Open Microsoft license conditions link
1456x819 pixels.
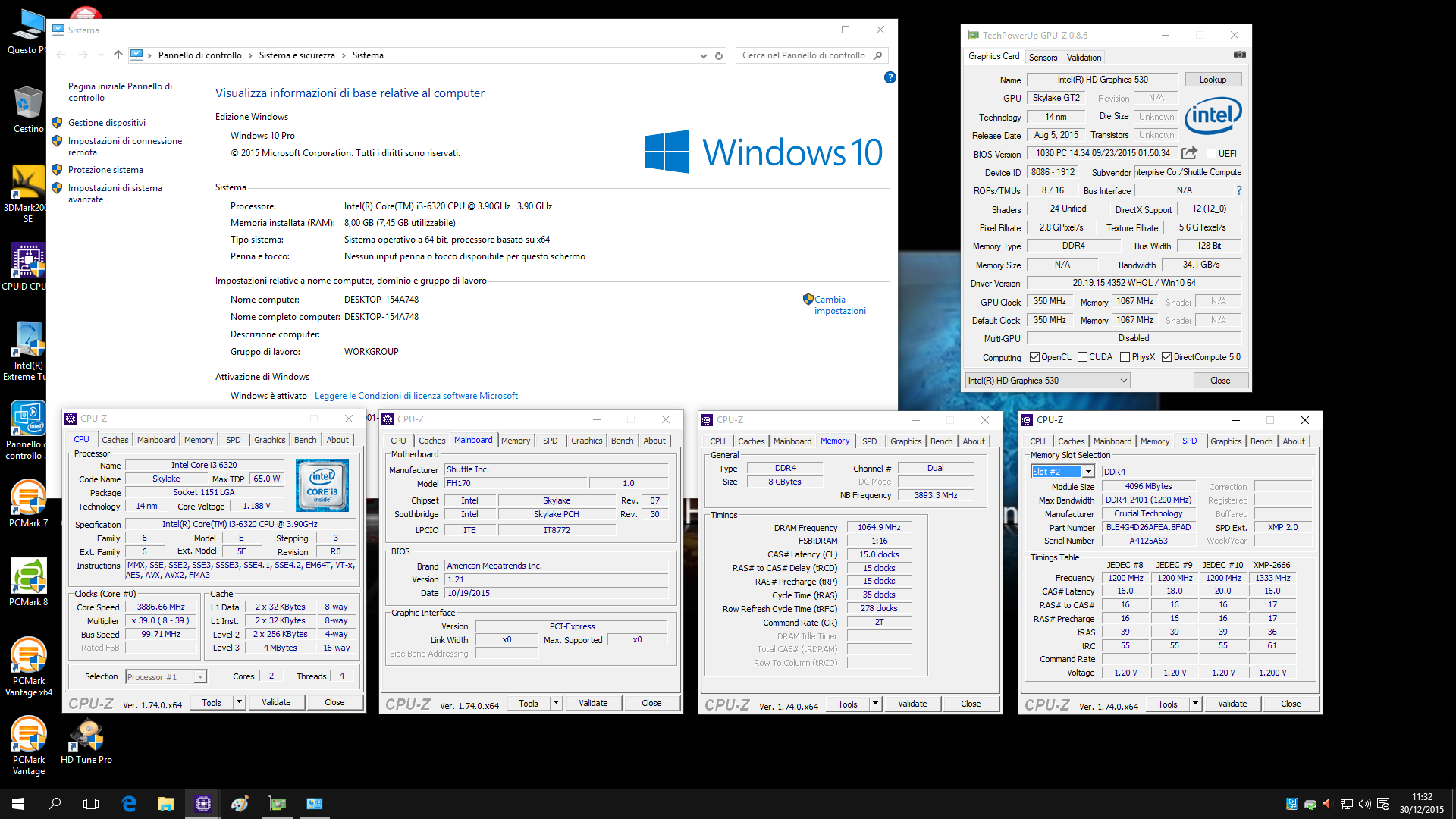416,396
